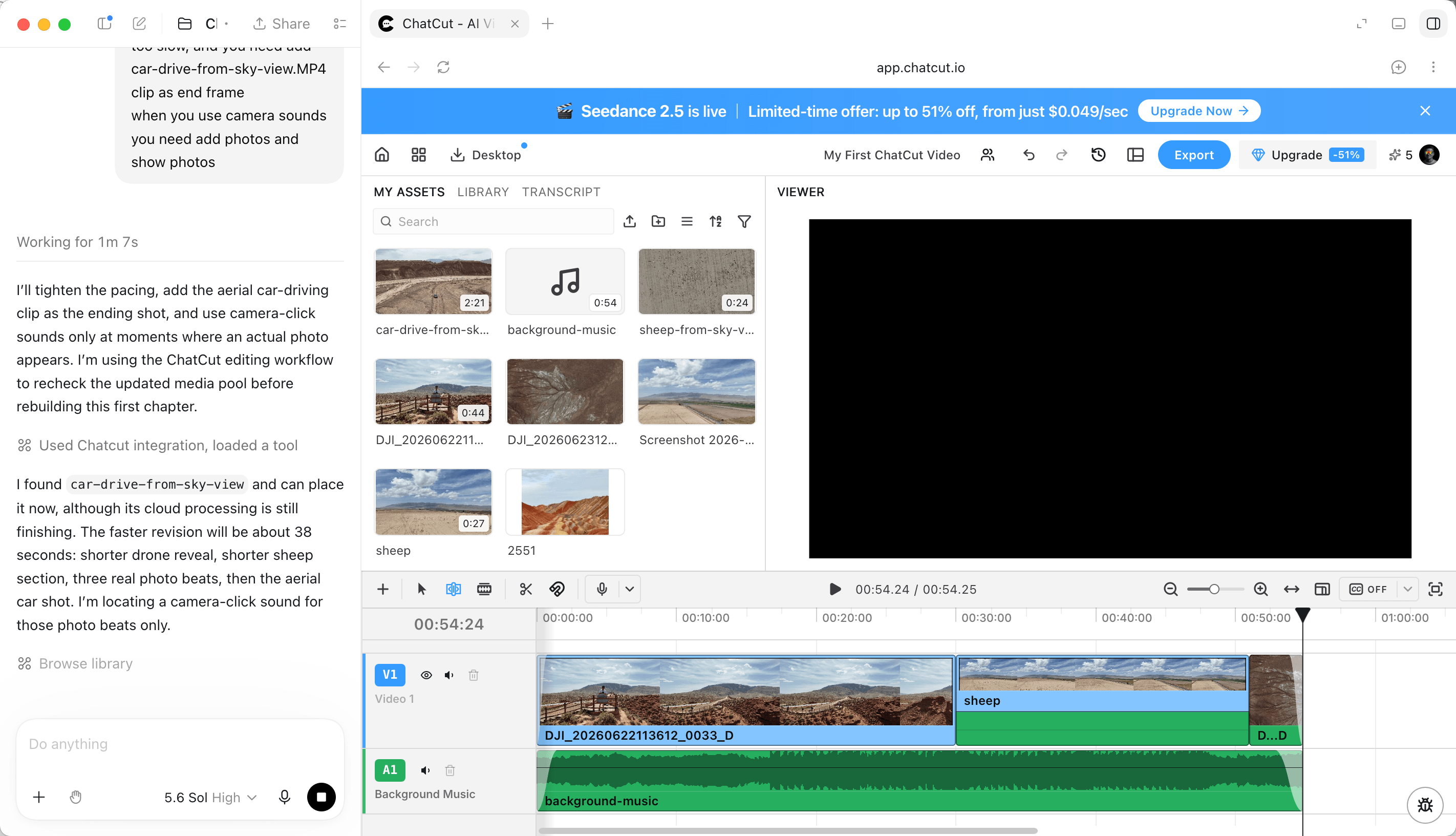Viewport: 1456px width, 836px height.
Task: Hide the Video 1 track with eye icon
Action: pyautogui.click(x=426, y=675)
